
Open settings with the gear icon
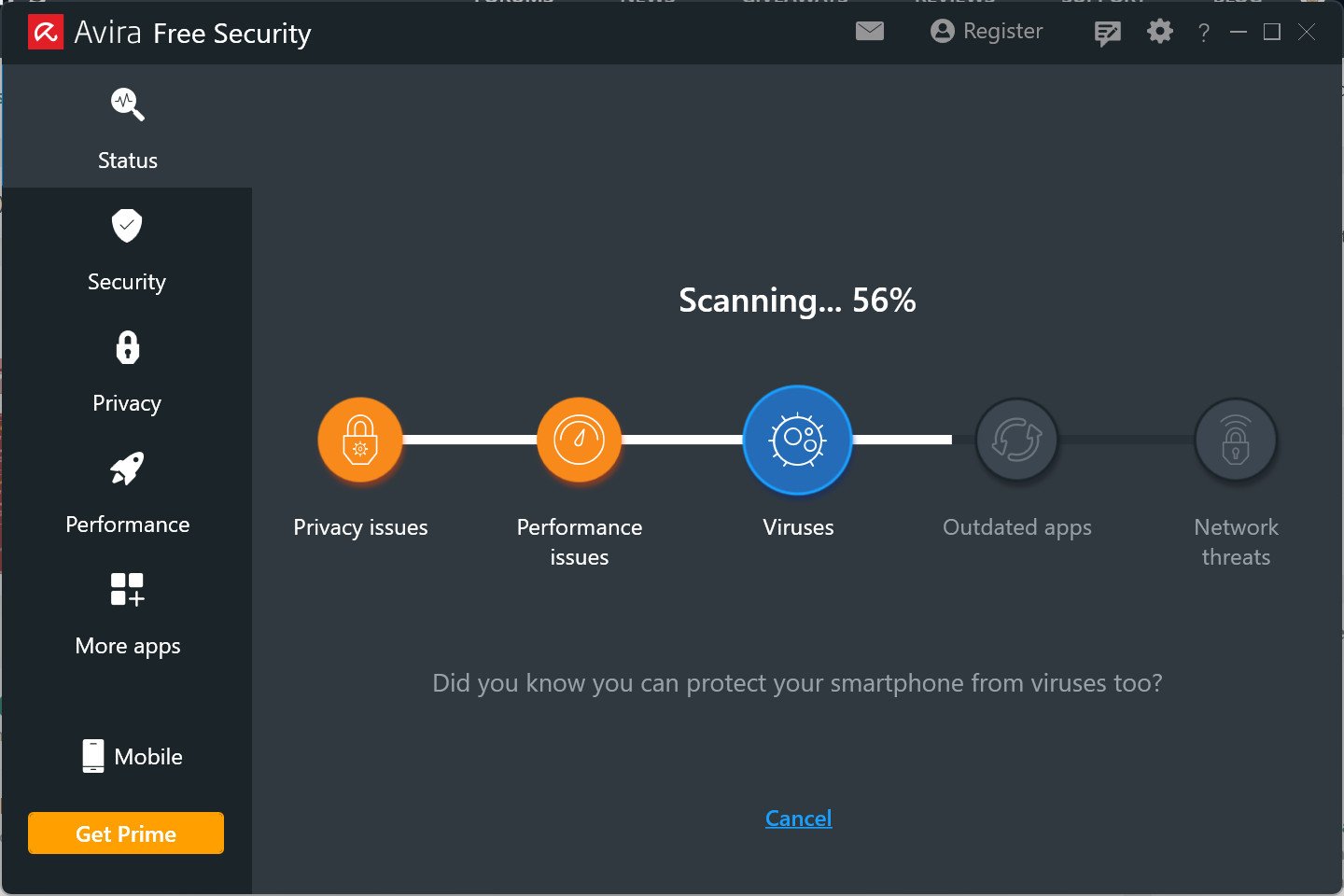1159,32
